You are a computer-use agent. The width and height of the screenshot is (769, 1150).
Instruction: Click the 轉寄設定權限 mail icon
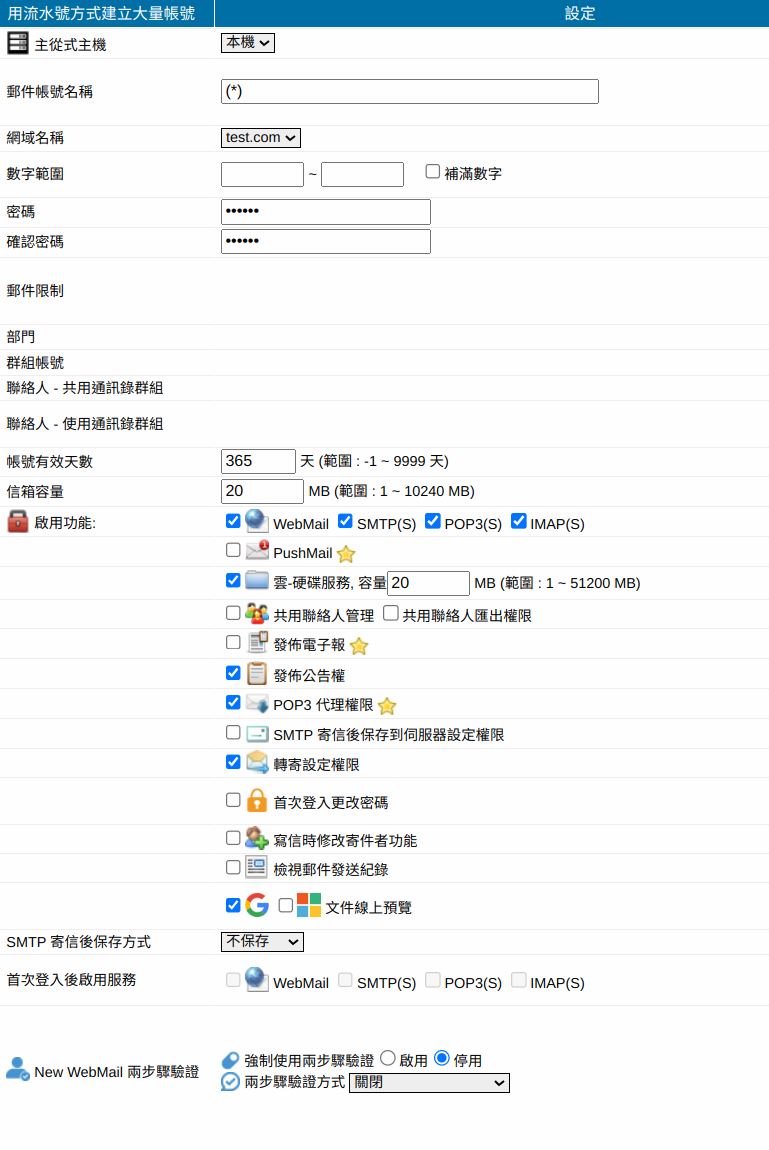[x=258, y=763]
